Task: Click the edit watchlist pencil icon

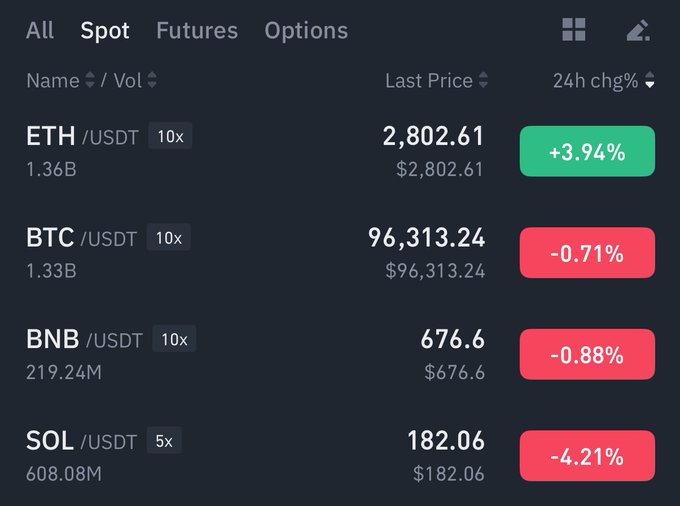Action: click(638, 31)
